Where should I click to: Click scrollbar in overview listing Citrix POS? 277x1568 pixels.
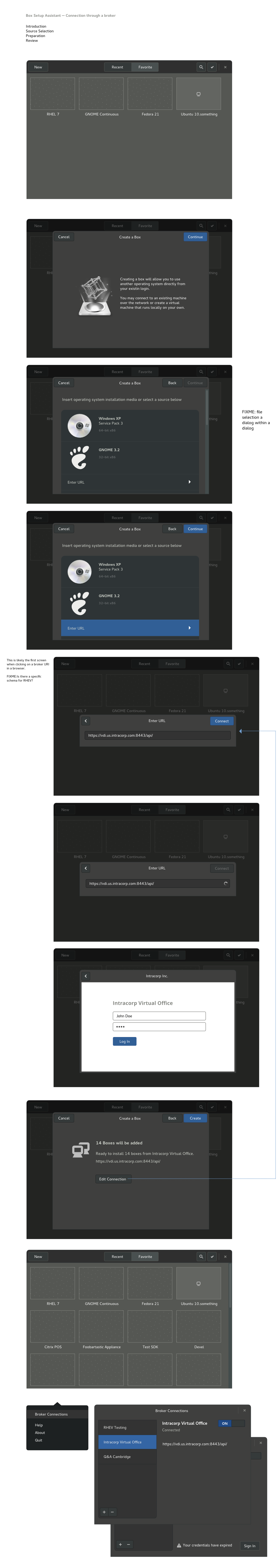point(230,1285)
